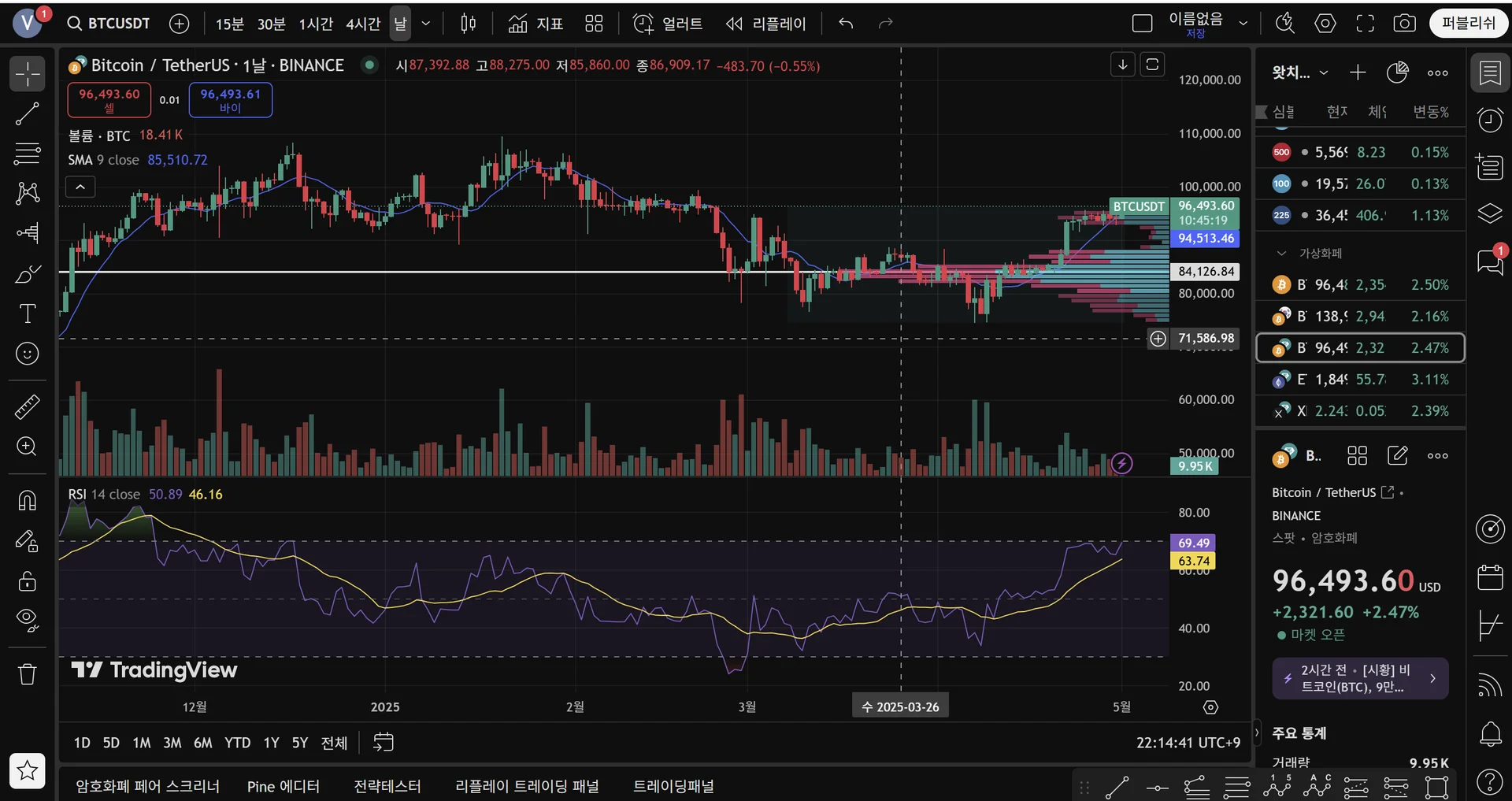Select the text annotation tool
1512x801 pixels.
coord(28,313)
